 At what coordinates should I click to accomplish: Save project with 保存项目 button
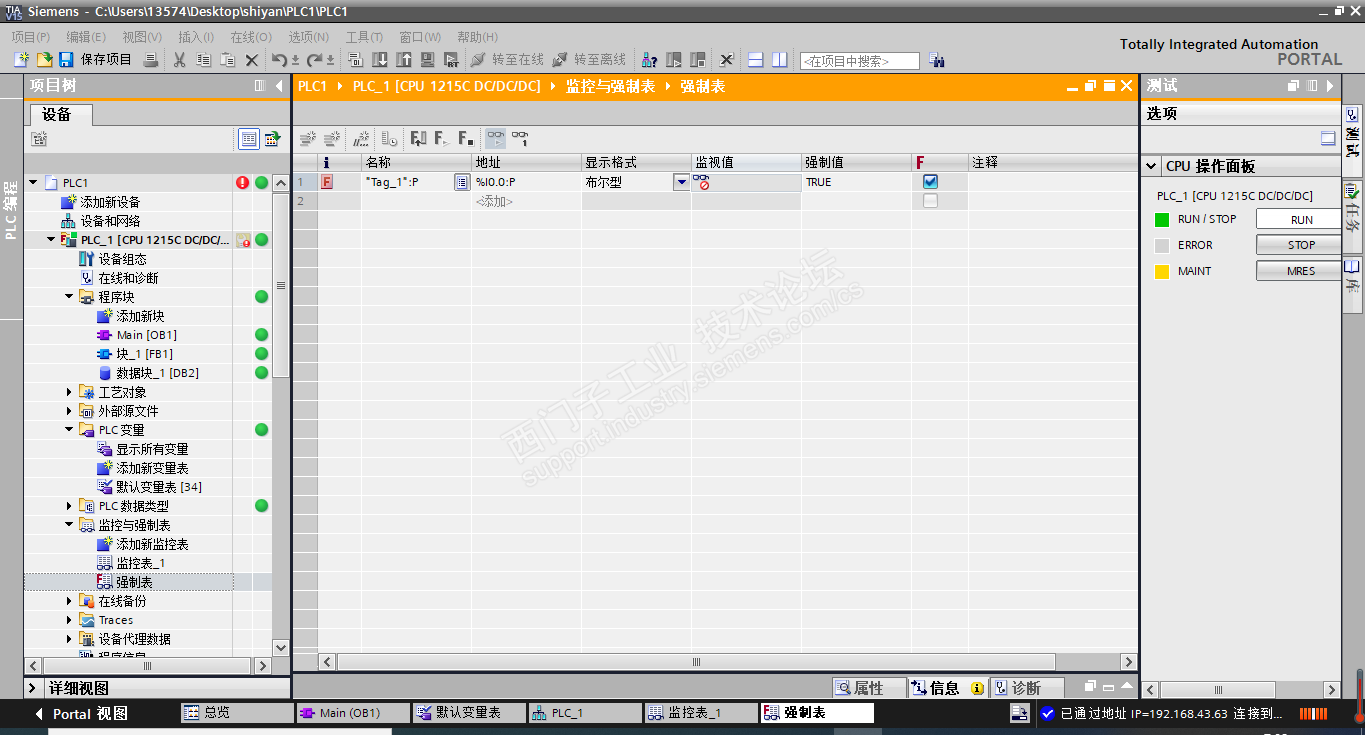pos(96,60)
